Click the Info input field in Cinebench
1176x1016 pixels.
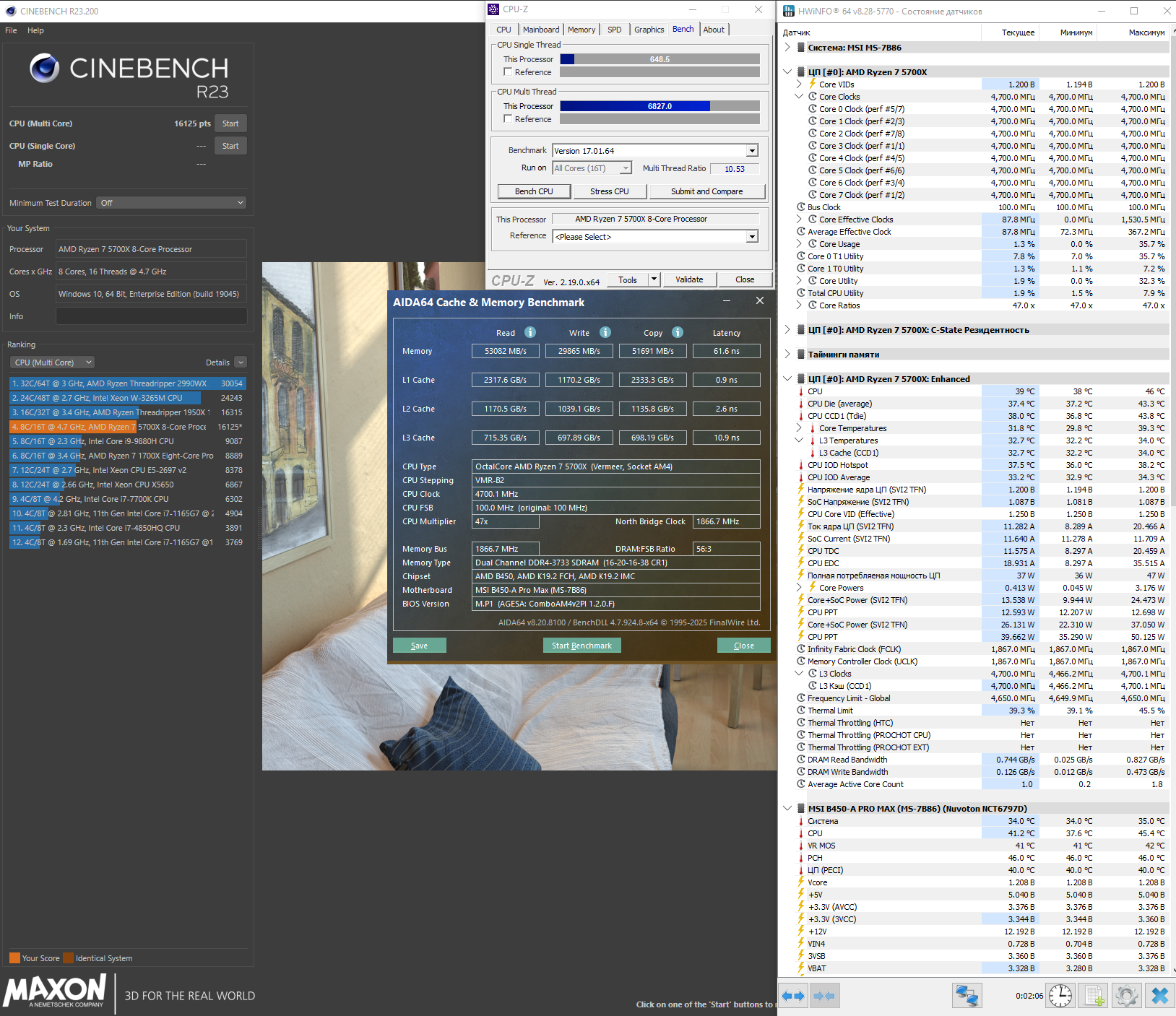pos(151,316)
